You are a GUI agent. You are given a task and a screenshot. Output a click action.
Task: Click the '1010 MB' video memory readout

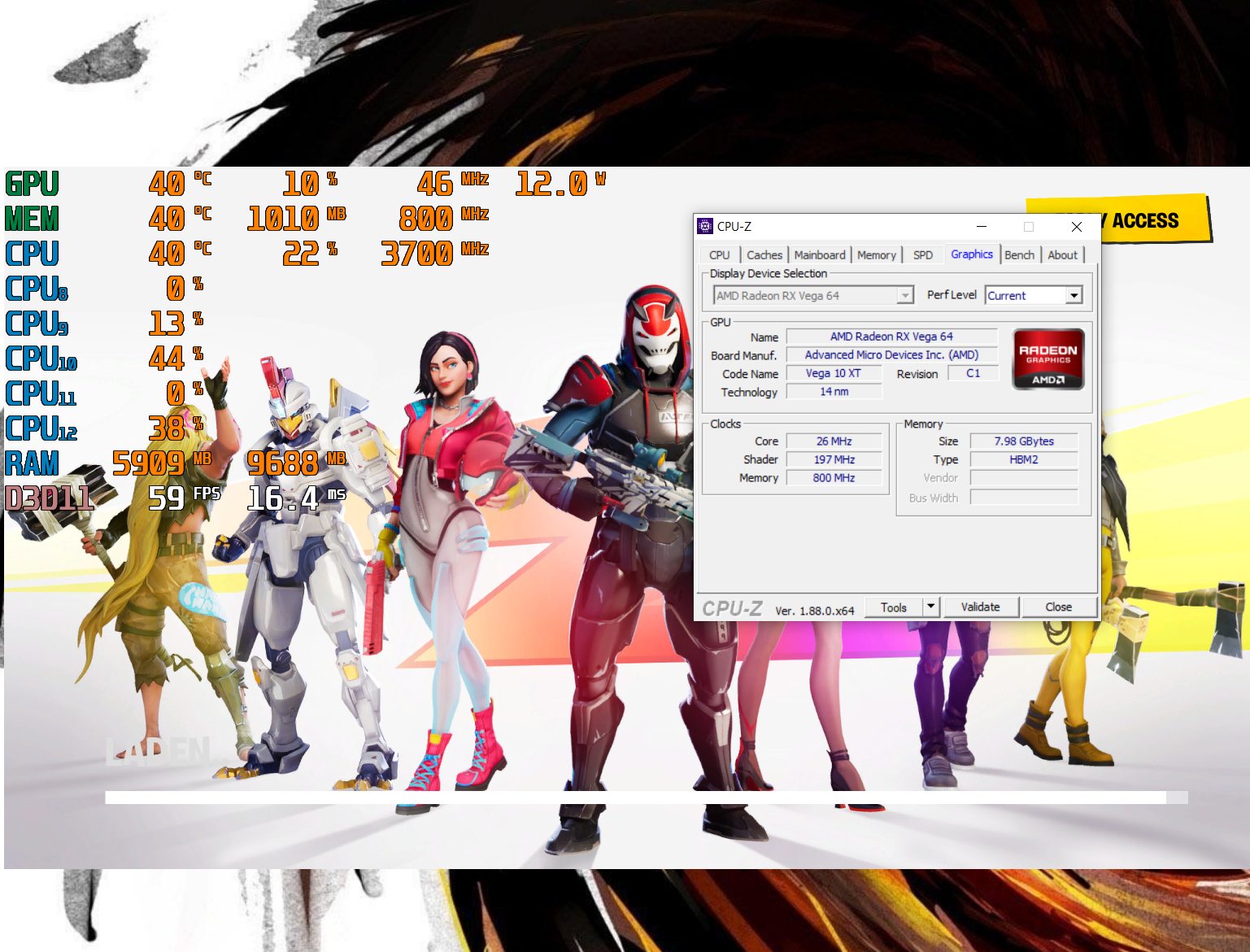(297, 219)
